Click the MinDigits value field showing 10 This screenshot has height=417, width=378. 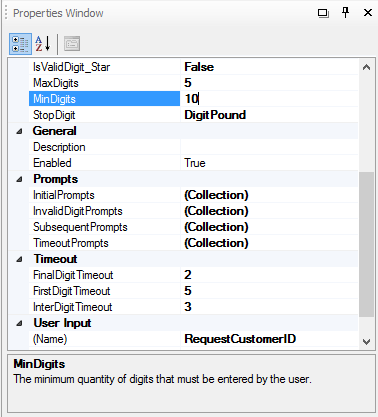point(269,99)
